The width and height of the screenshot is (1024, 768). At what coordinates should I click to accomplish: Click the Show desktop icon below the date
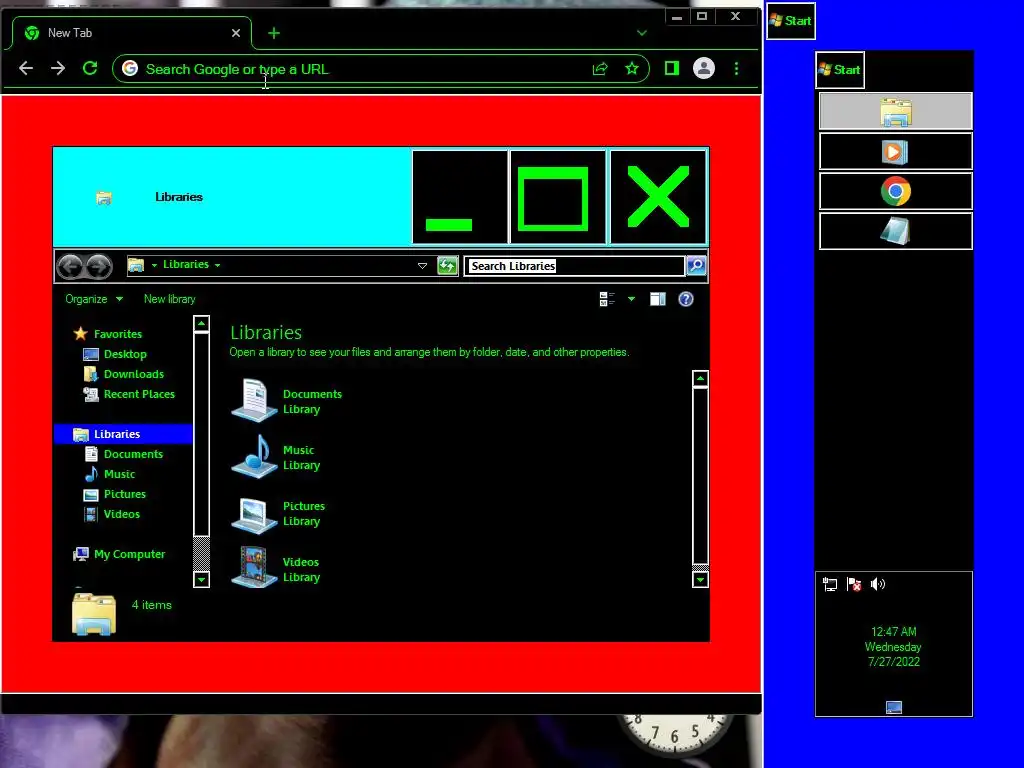(x=893, y=707)
